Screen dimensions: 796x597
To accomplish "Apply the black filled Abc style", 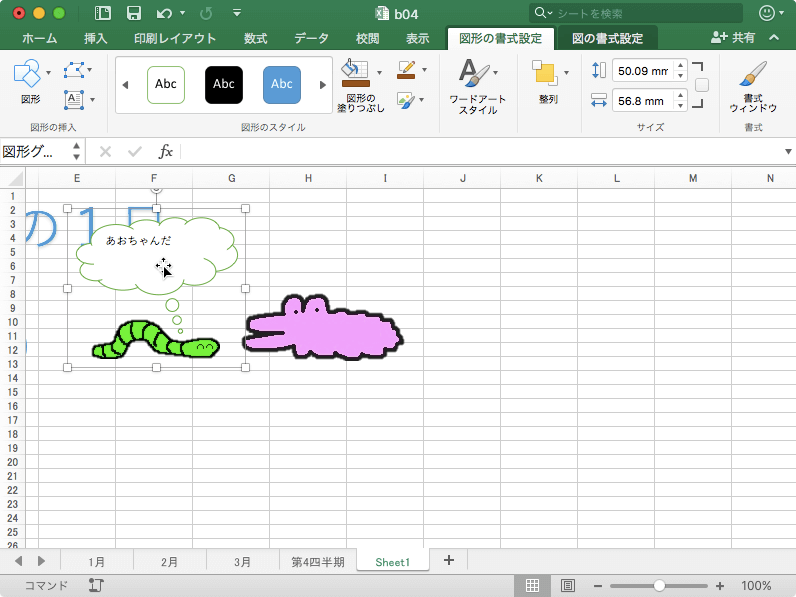I will click(x=223, y=84).
